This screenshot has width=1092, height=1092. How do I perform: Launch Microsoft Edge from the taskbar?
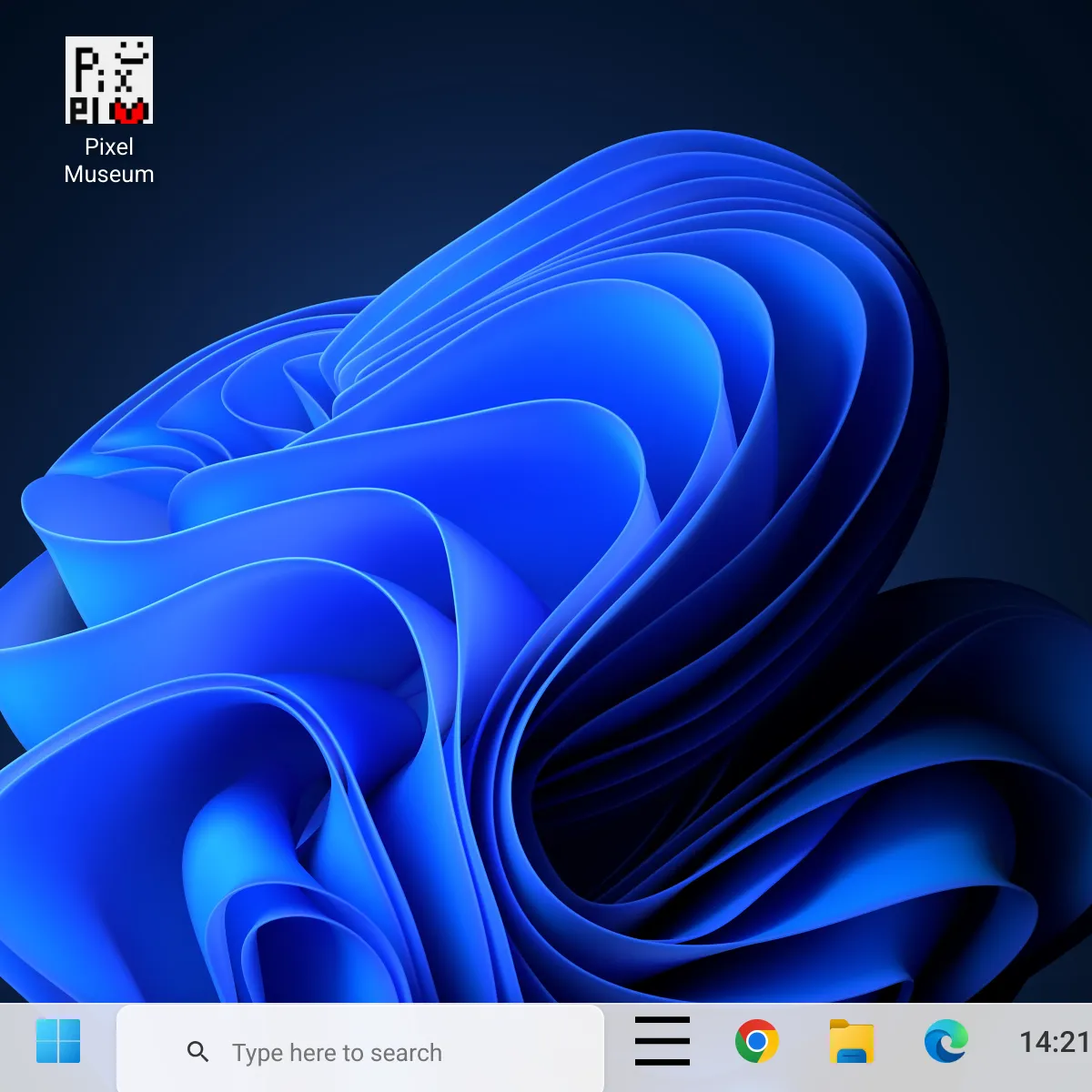[x=945, y=1041]
